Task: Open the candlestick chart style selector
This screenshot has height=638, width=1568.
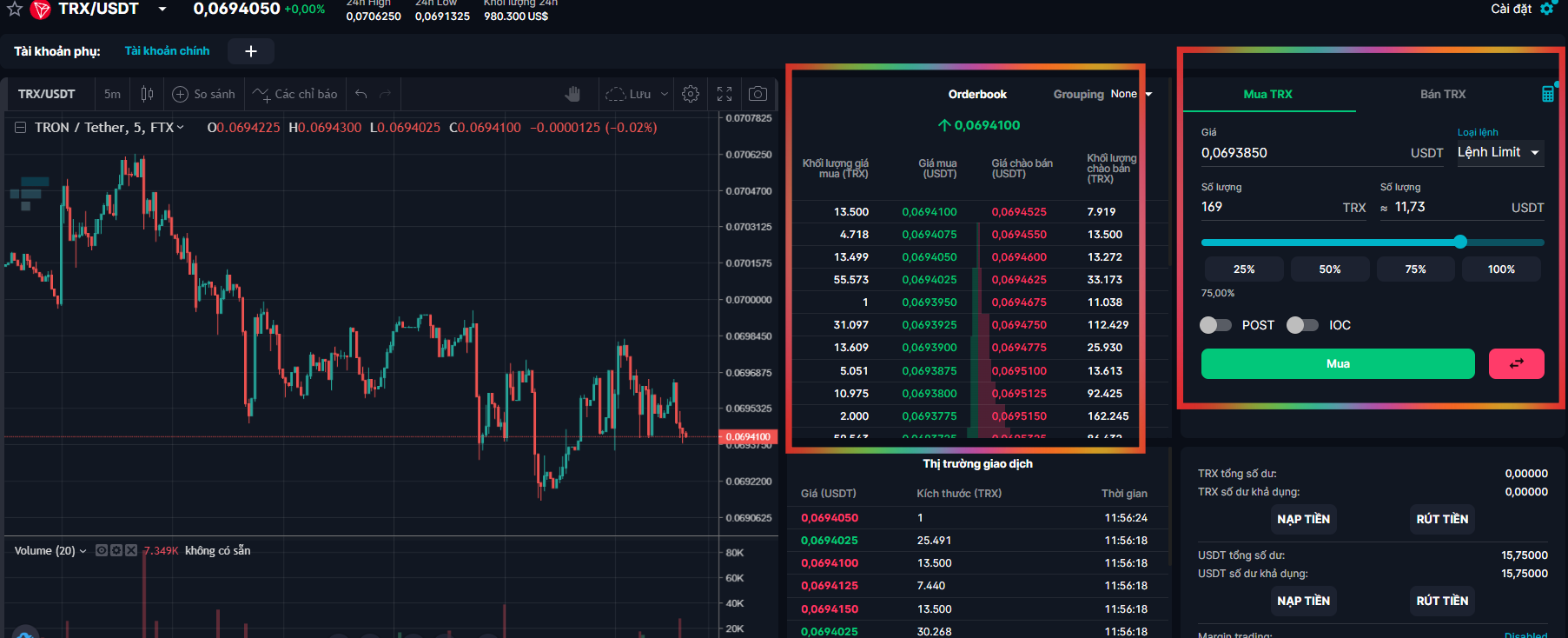Action: click(147, 94)
